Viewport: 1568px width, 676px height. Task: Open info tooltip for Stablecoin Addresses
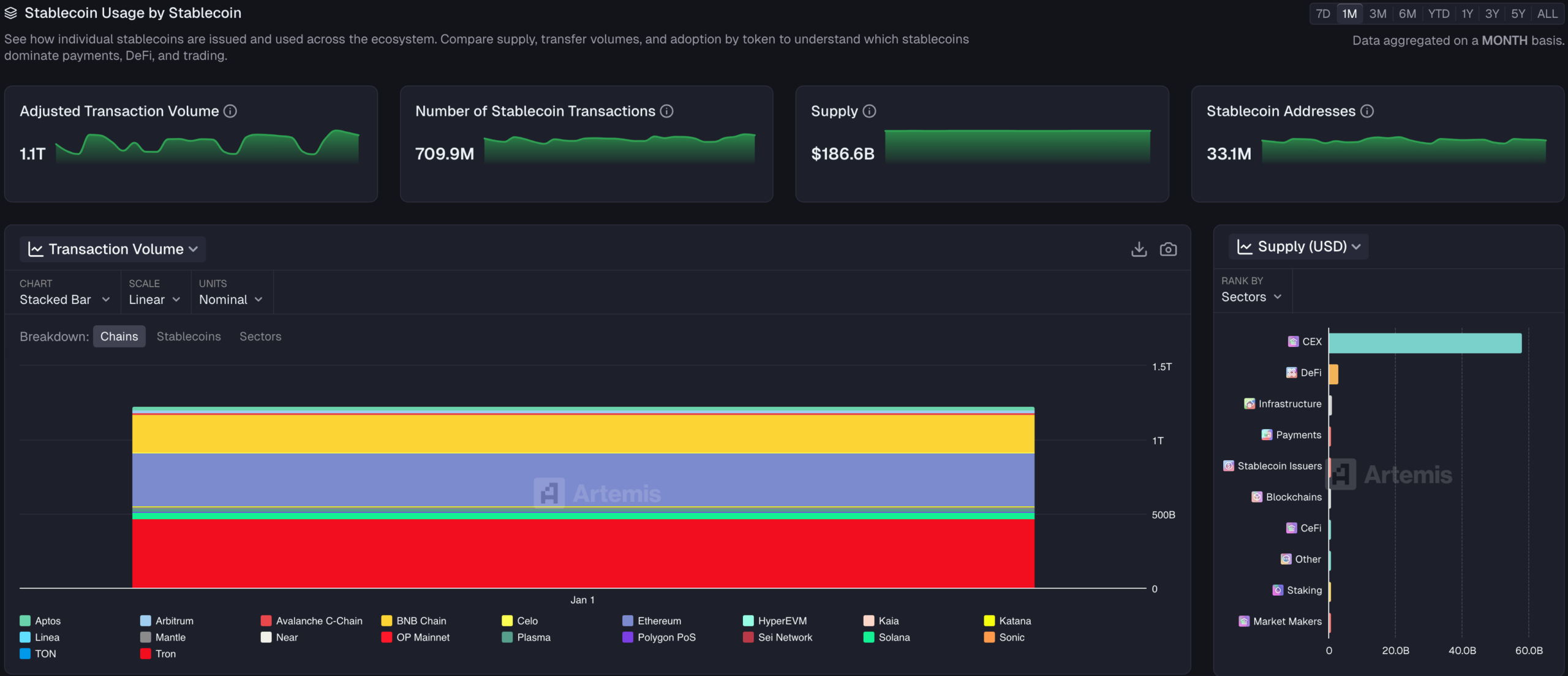pyautogui.click(x=1367, y=111)
